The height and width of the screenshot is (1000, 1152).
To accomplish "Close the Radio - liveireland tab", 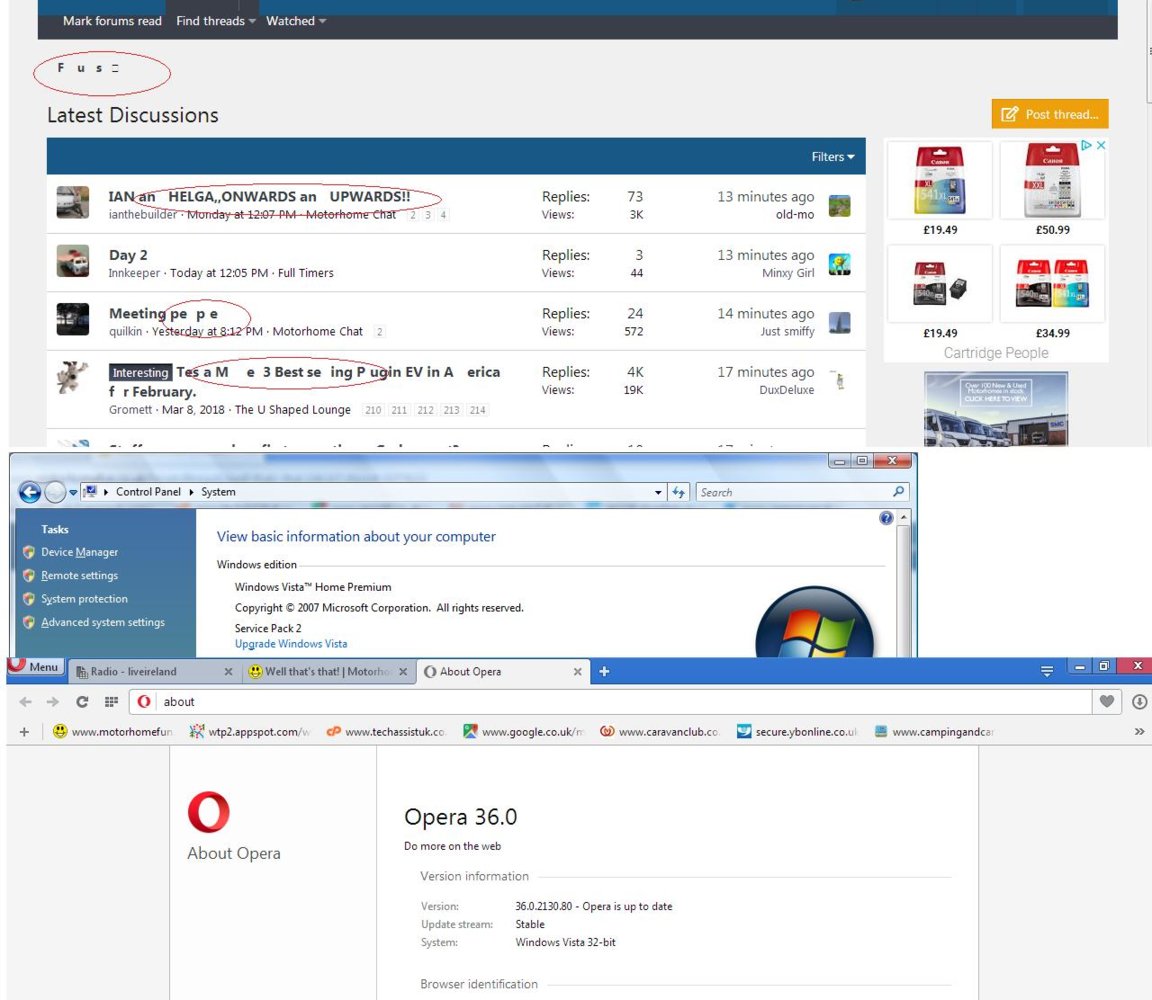I will point(228,672).
